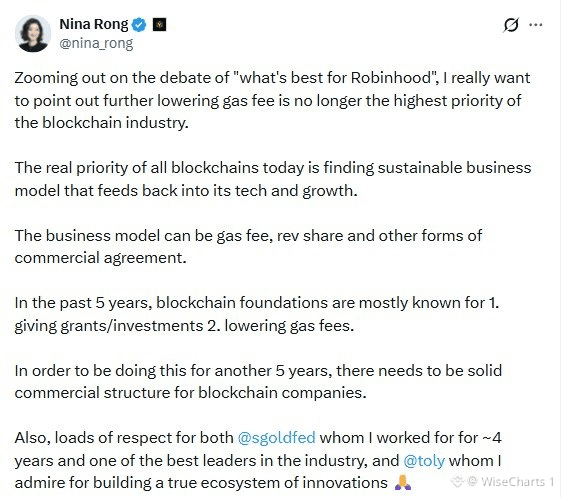Select the "In the past 5 years" paragraph

pos(257,314)
